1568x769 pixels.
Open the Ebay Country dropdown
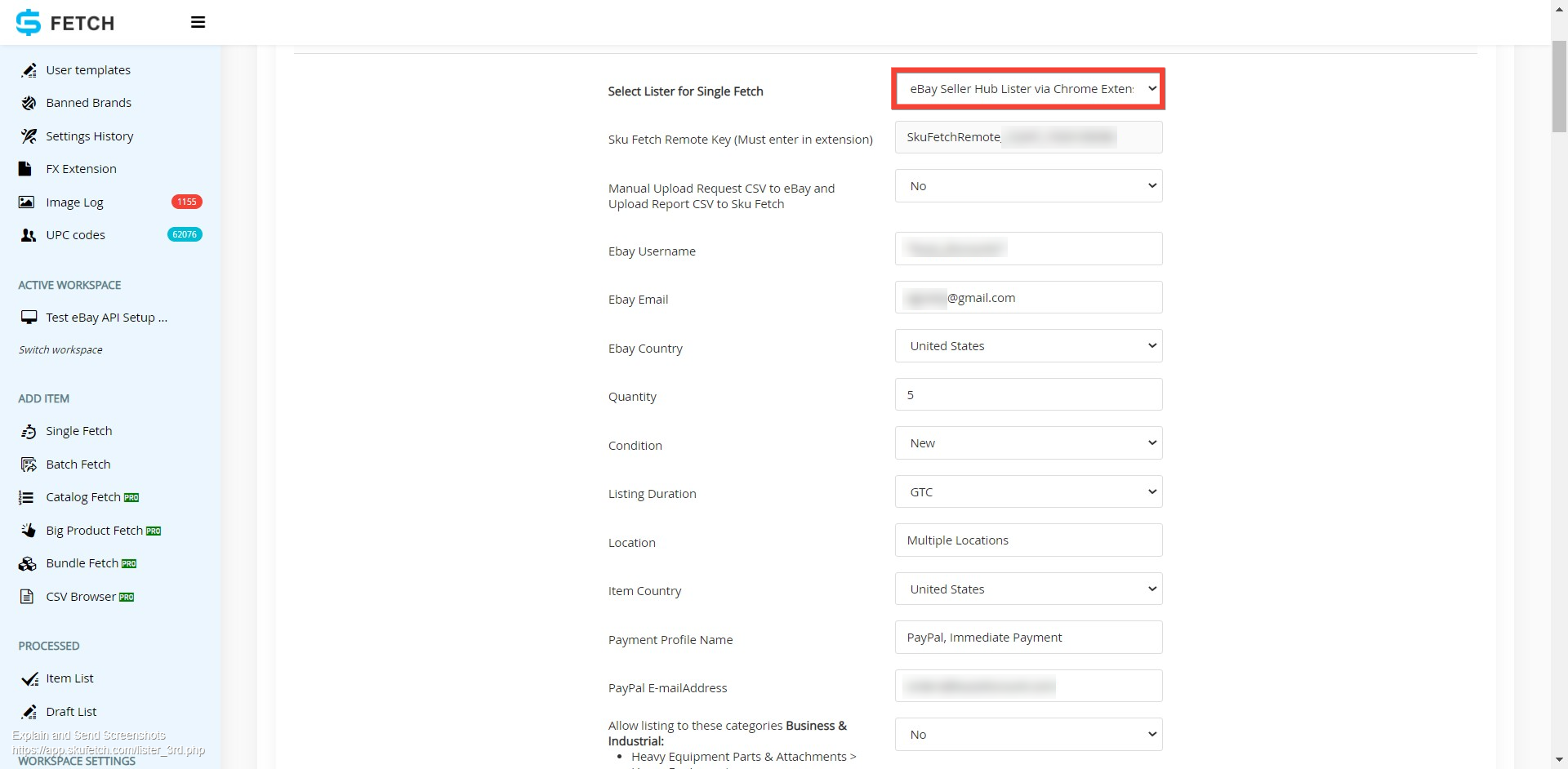[1028, 346]
